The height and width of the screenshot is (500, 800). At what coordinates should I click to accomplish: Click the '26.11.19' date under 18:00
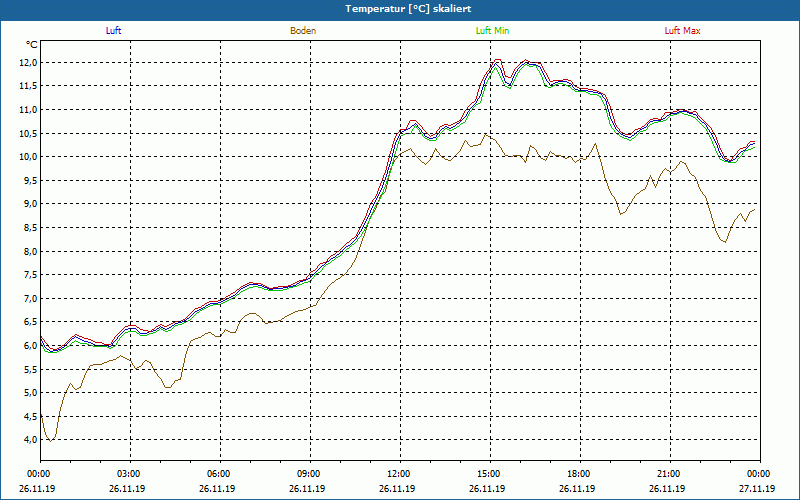pyautogui.click(x=577, y=489)
